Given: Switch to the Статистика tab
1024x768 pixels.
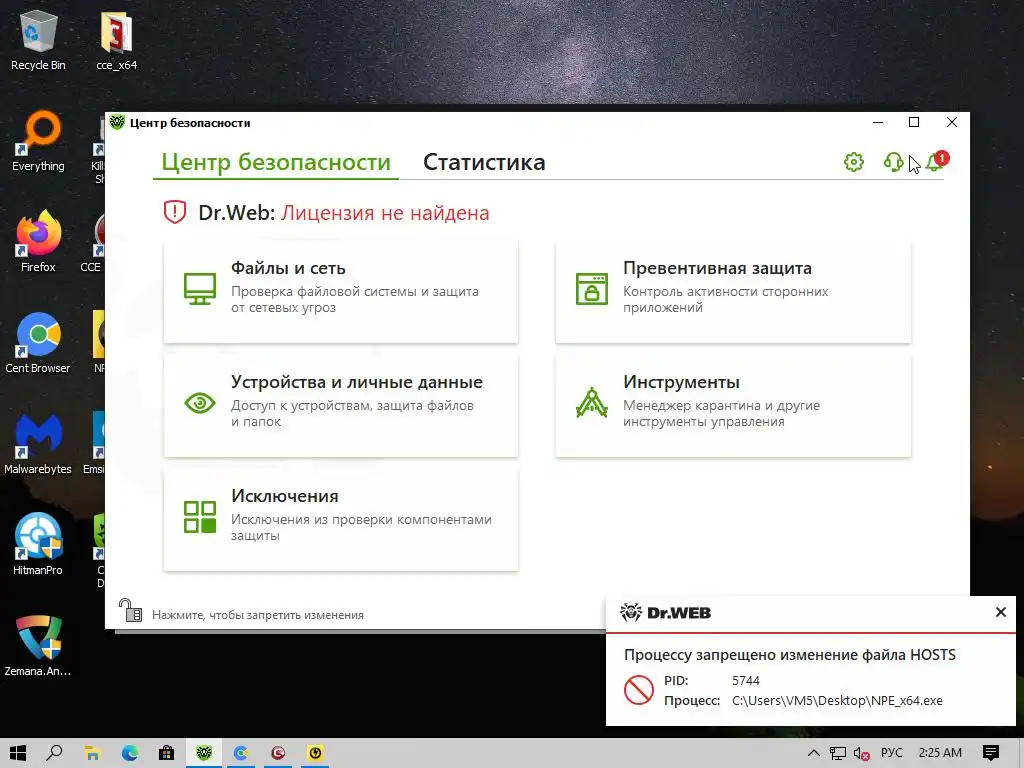Looking at the screenshot, I should 484,162.
